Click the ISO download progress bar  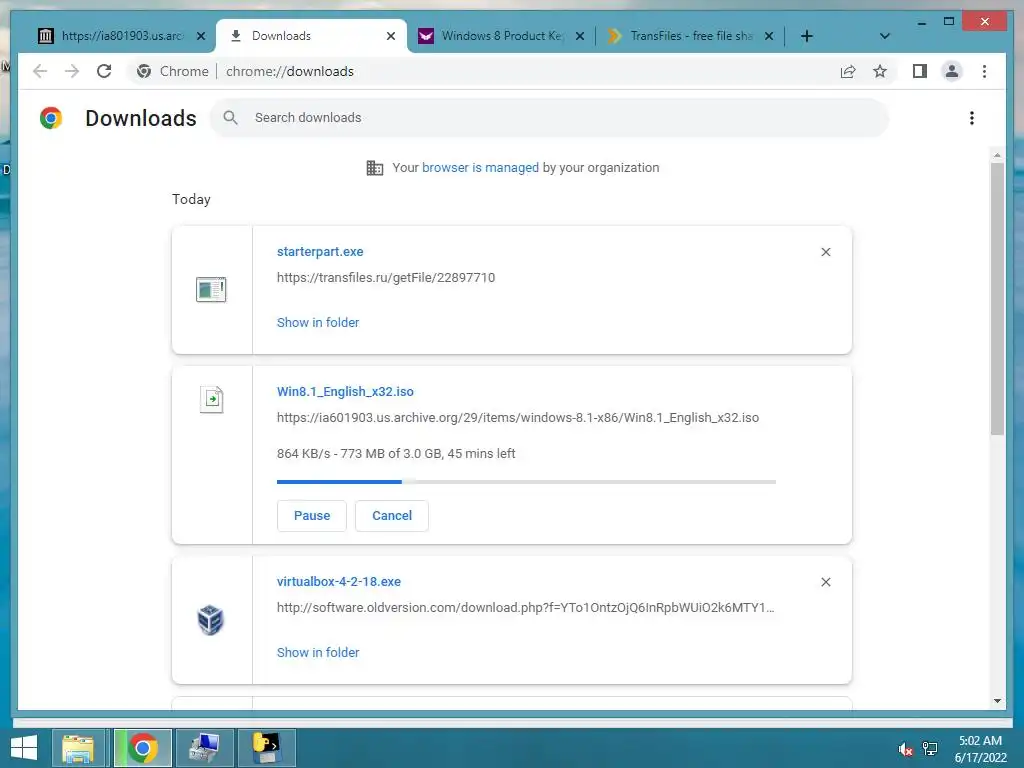(x=526, y=482)
